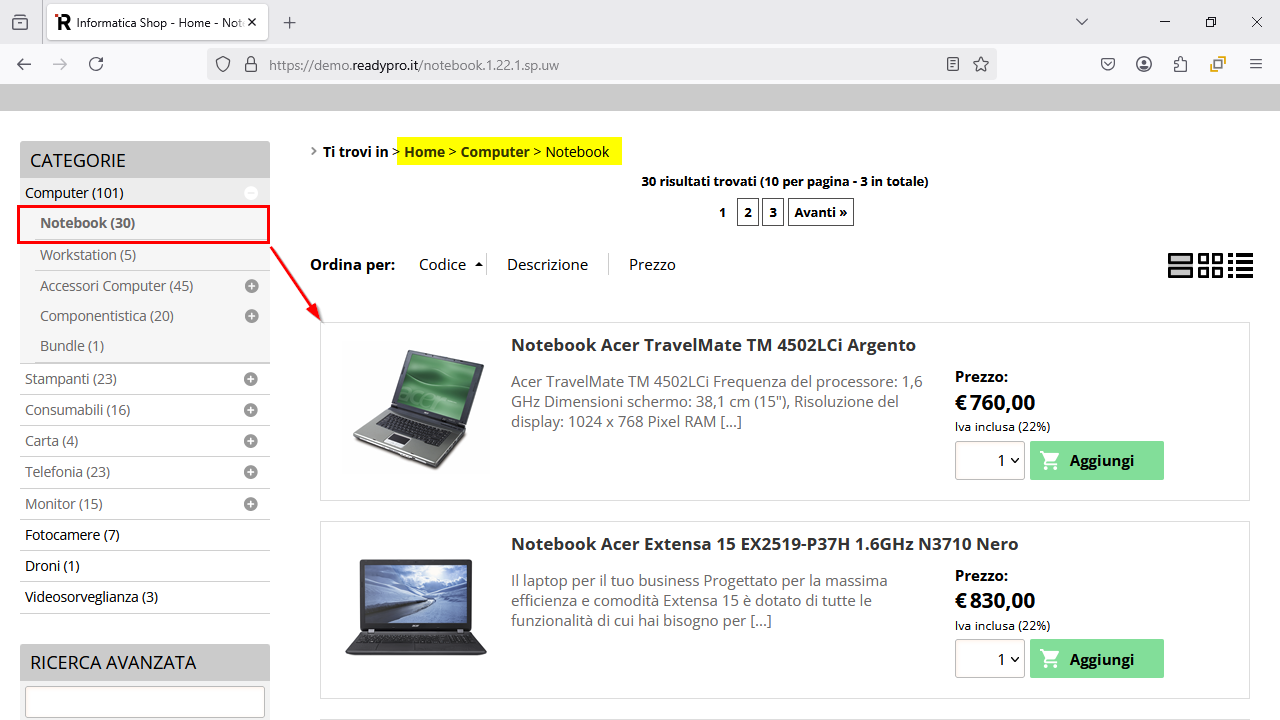Open the Fotocamere (7) category
The height and width of the screenshot is (720, 1280).
[73, 535]
